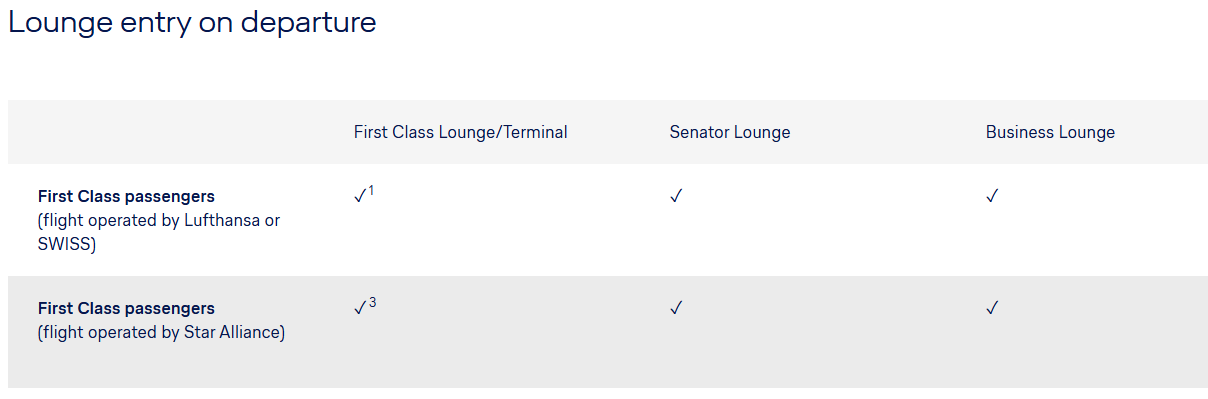
Task: Select the 'Business Lounge' column header
Action: tap(1050, 132)
